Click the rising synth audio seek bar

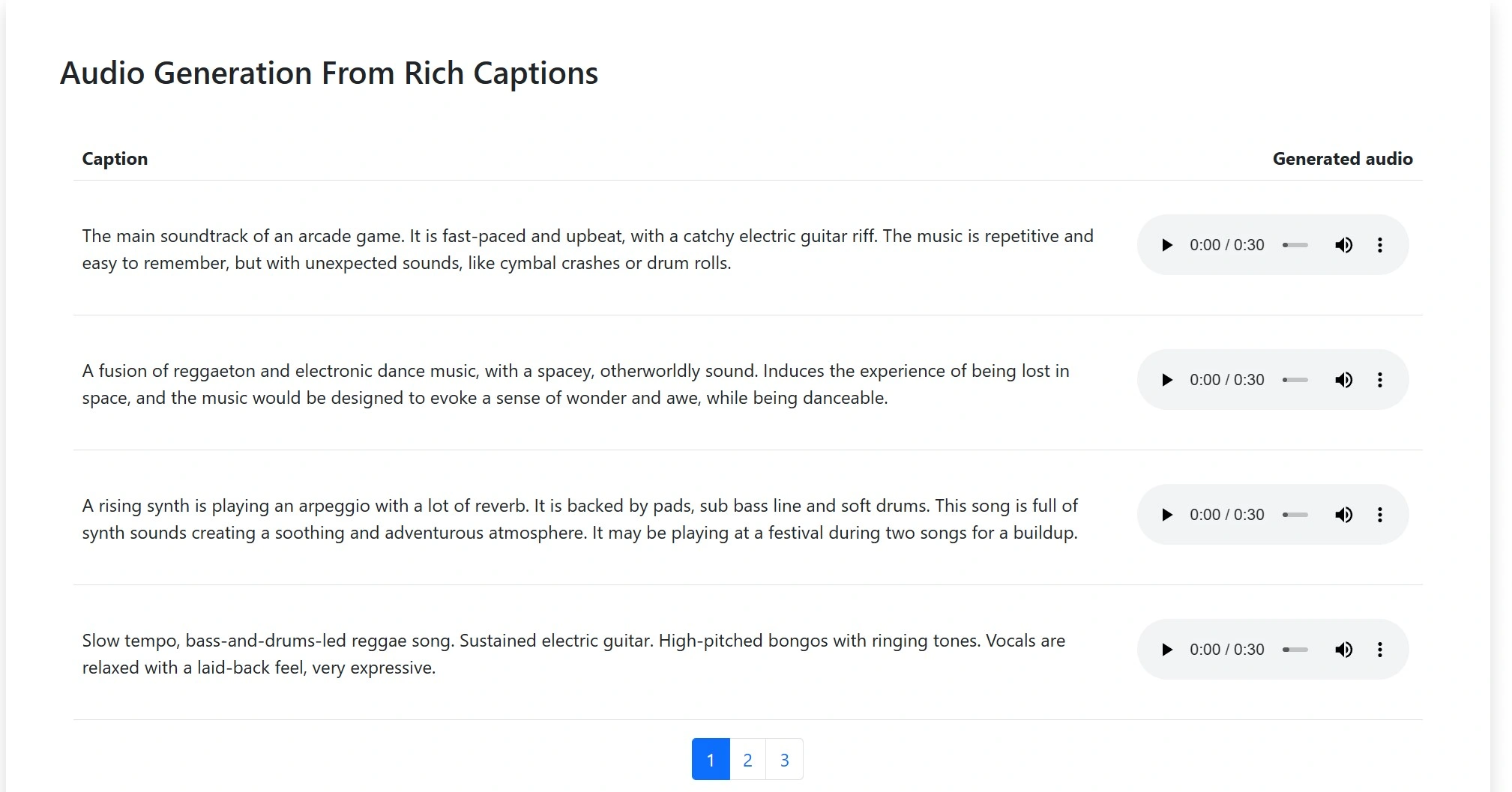pyautogui.click(x=1295, y=515)
